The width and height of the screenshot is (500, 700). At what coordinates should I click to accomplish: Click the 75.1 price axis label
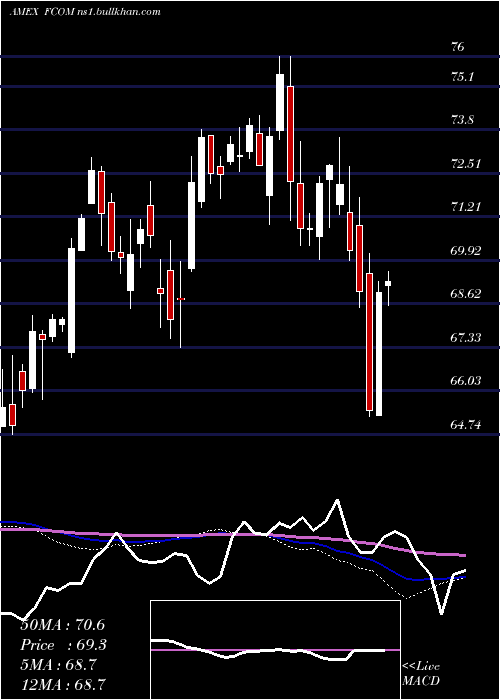(462, 77)
